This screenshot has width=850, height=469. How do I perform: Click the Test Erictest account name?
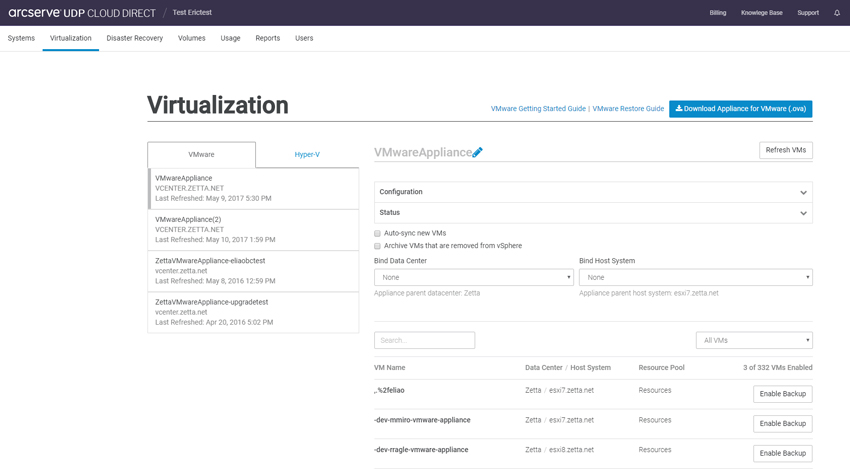click(x=192, y=12)
